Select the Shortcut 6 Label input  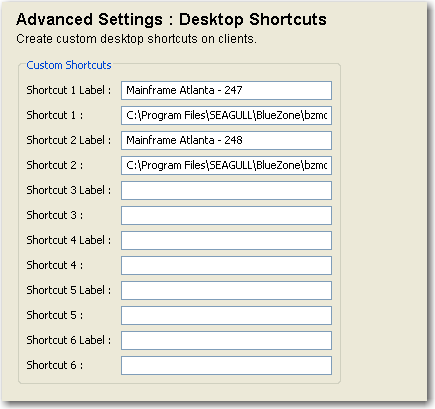[226, 340]
